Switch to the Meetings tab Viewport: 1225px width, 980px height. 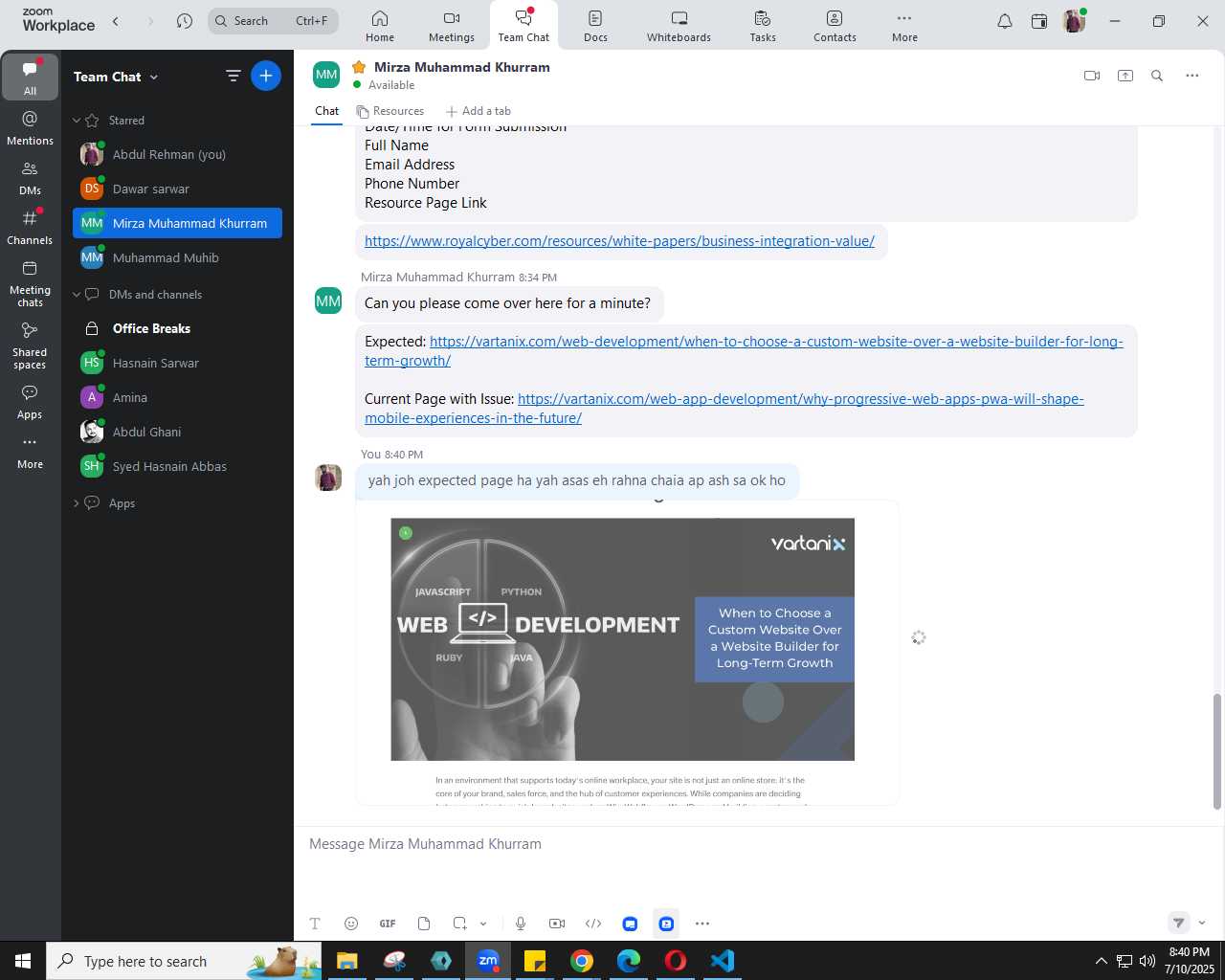(x=451, y=26)
